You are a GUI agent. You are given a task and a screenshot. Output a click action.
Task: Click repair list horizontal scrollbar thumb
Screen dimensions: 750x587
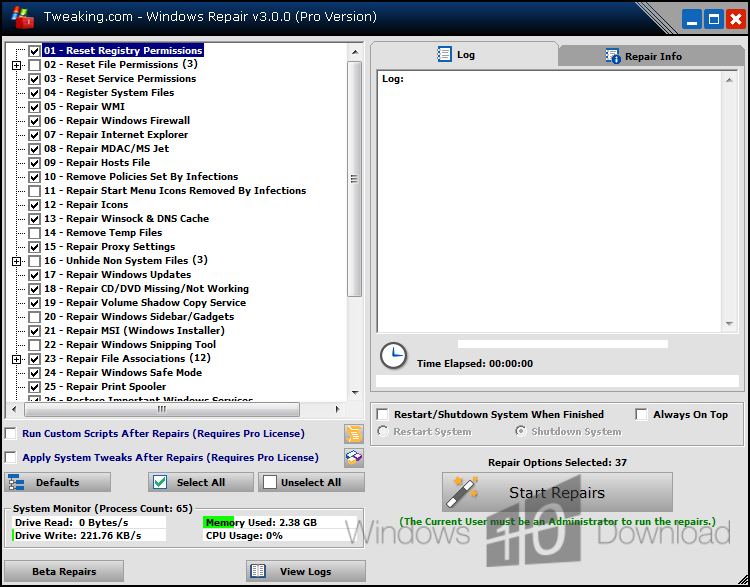tap(162, 410)
